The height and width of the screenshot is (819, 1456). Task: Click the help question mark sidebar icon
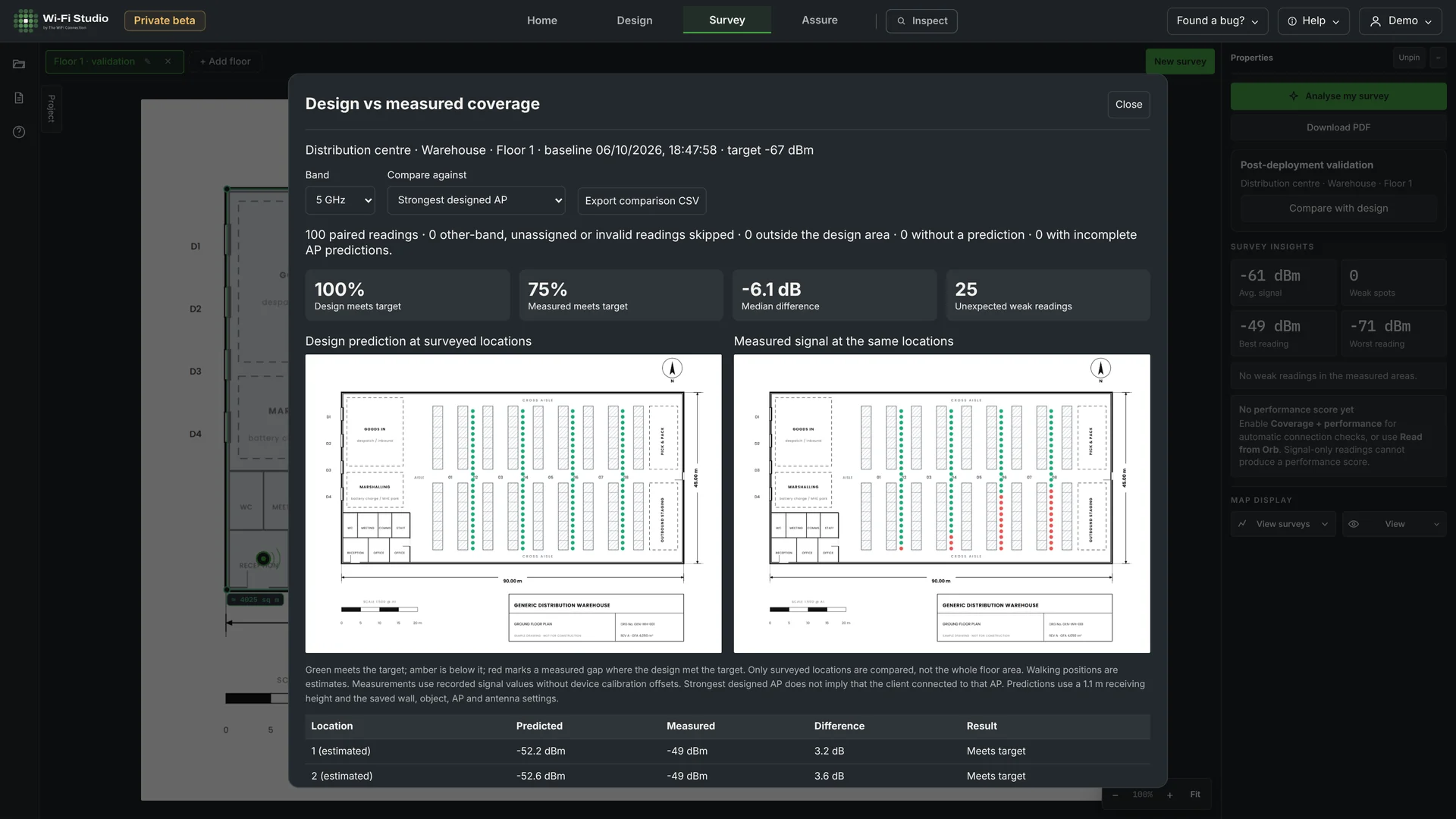(19, 132)
